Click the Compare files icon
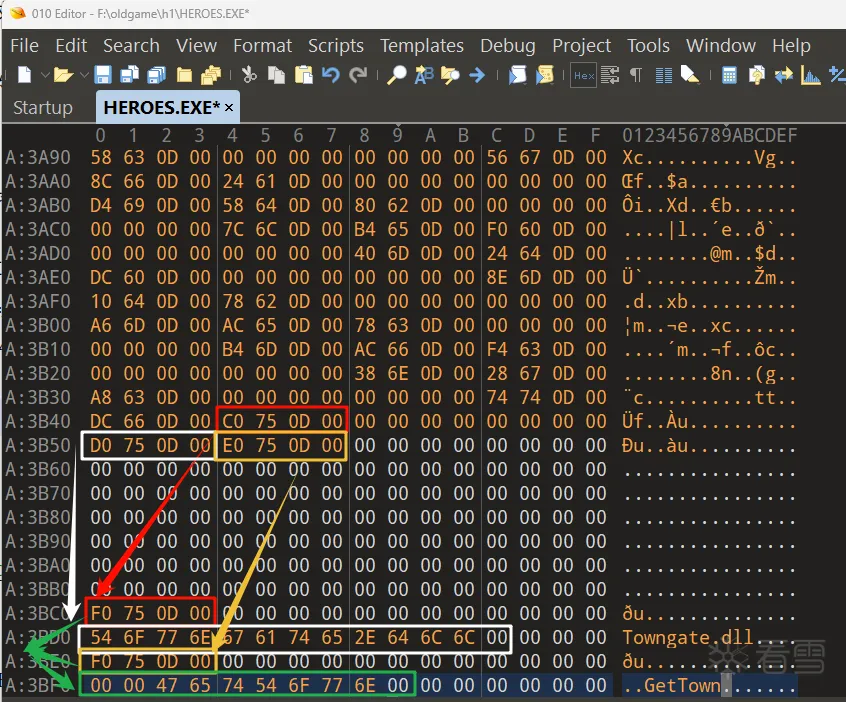Screen dimensions: 846x702 [x=784, y=75]
